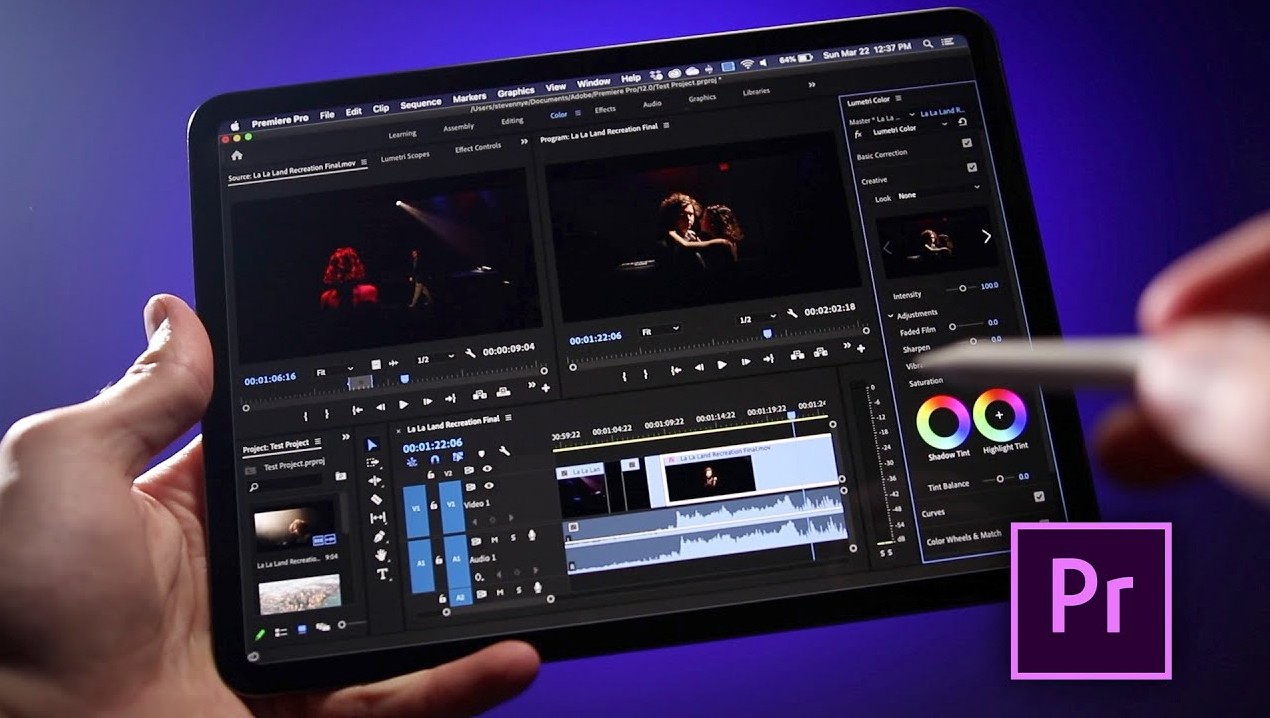Open timeline wrench display settings

504,452
